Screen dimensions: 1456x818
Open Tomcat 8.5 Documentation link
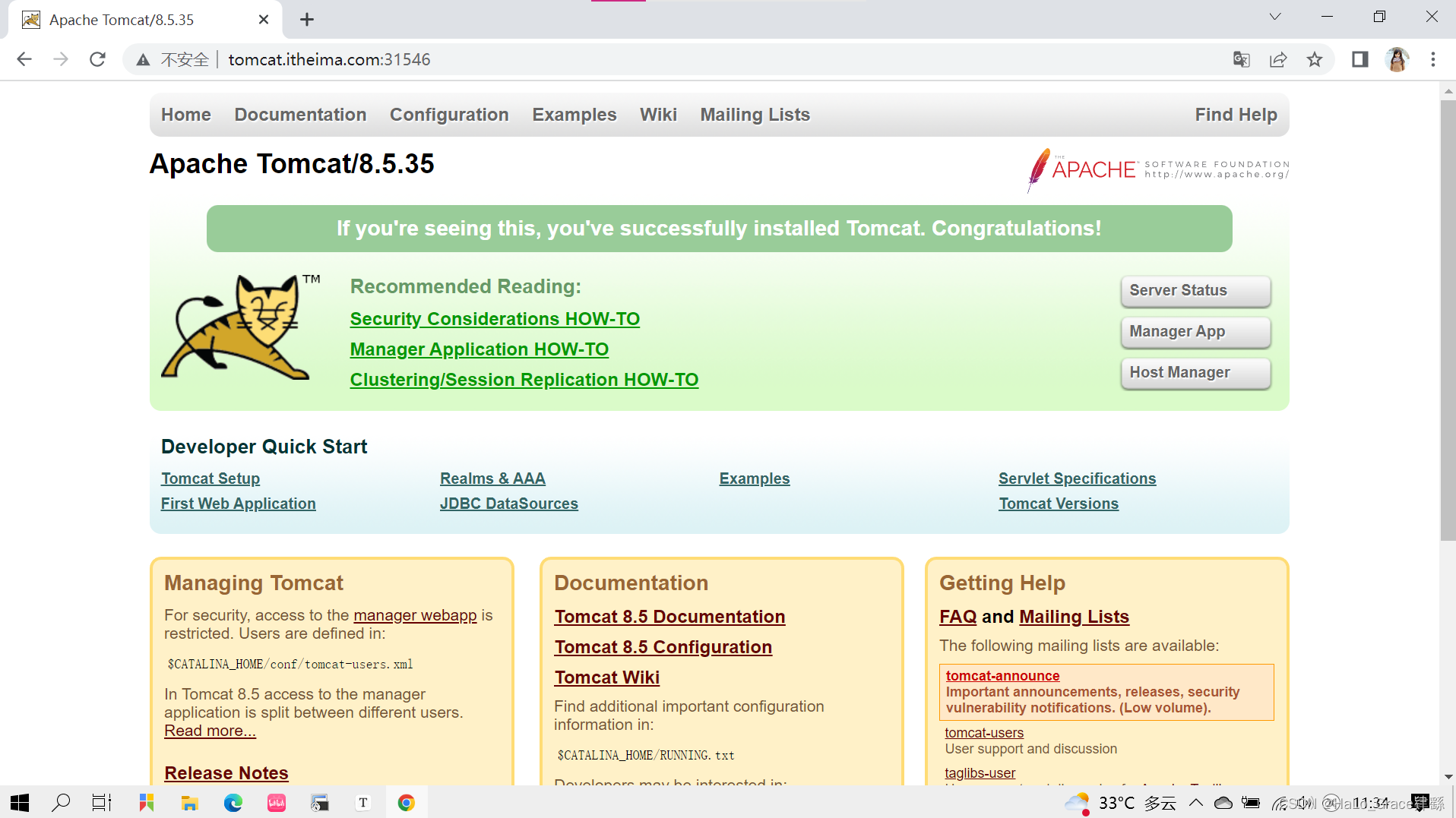tap(669, 617)
